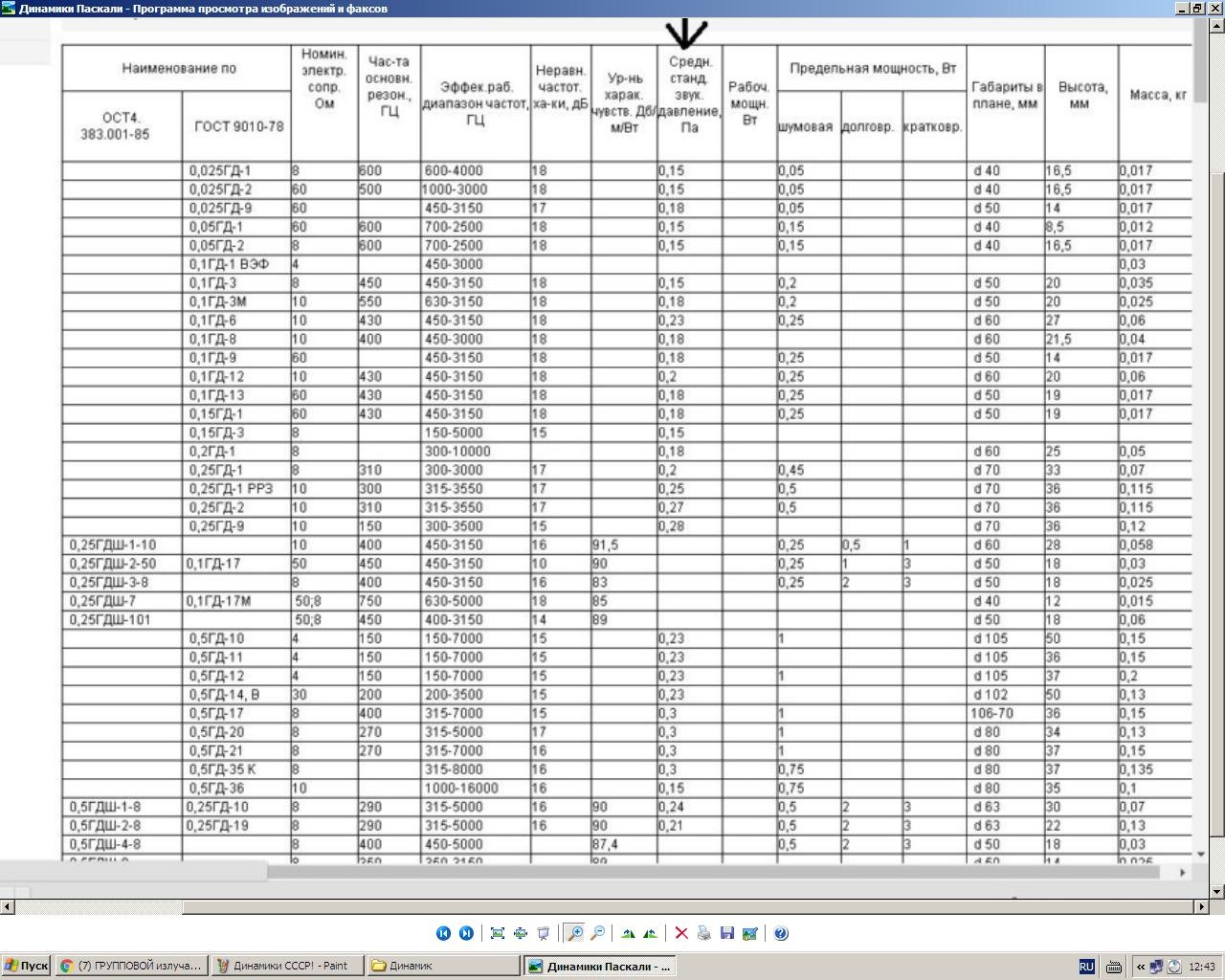The width and height of the screenshot is (1225, 980).
Task: Click header Габариты в плане, мм
Action: 1006,95
